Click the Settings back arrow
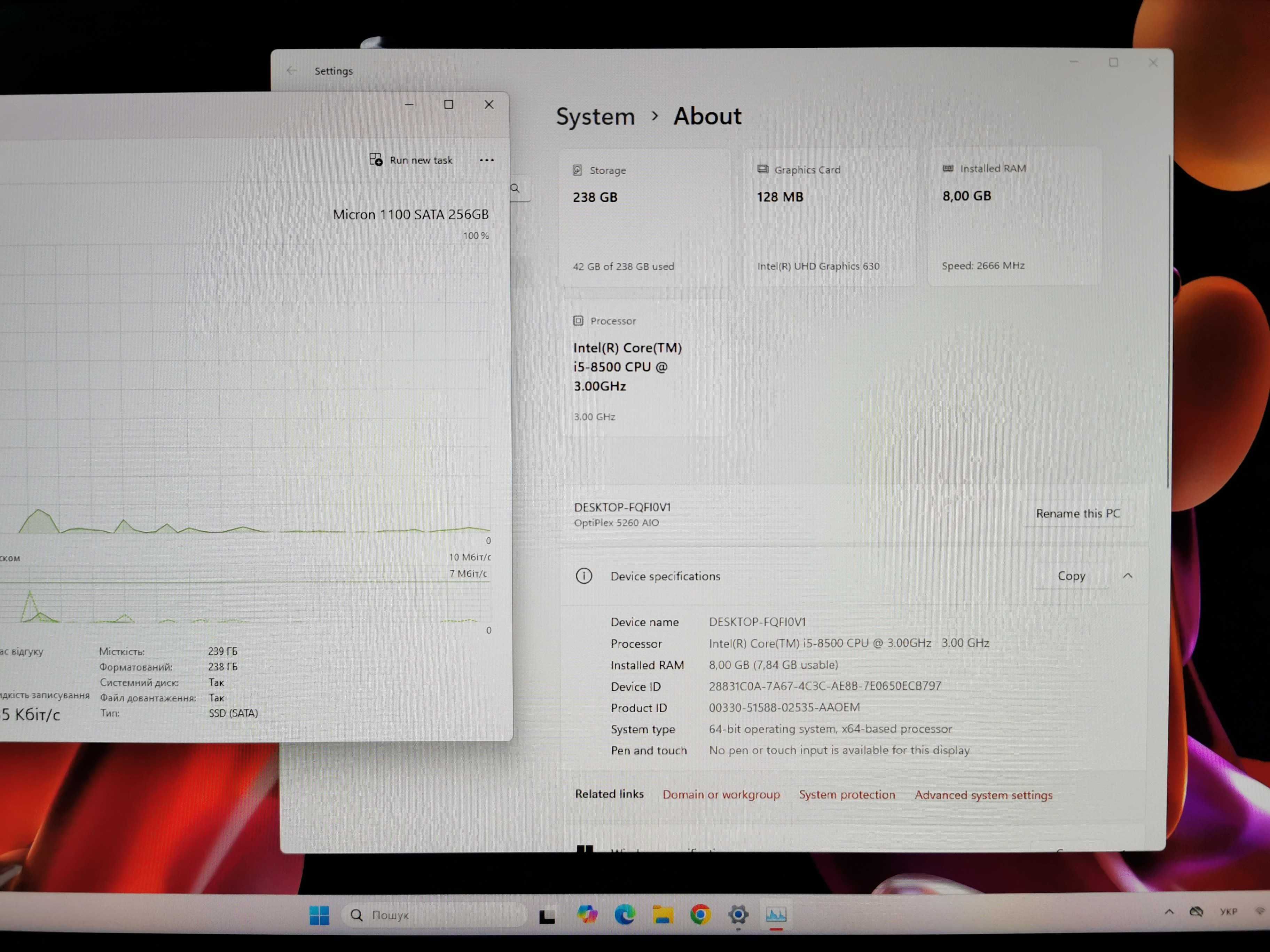The height and width of the screenshot is (952, 1270). tap(292, 71)
